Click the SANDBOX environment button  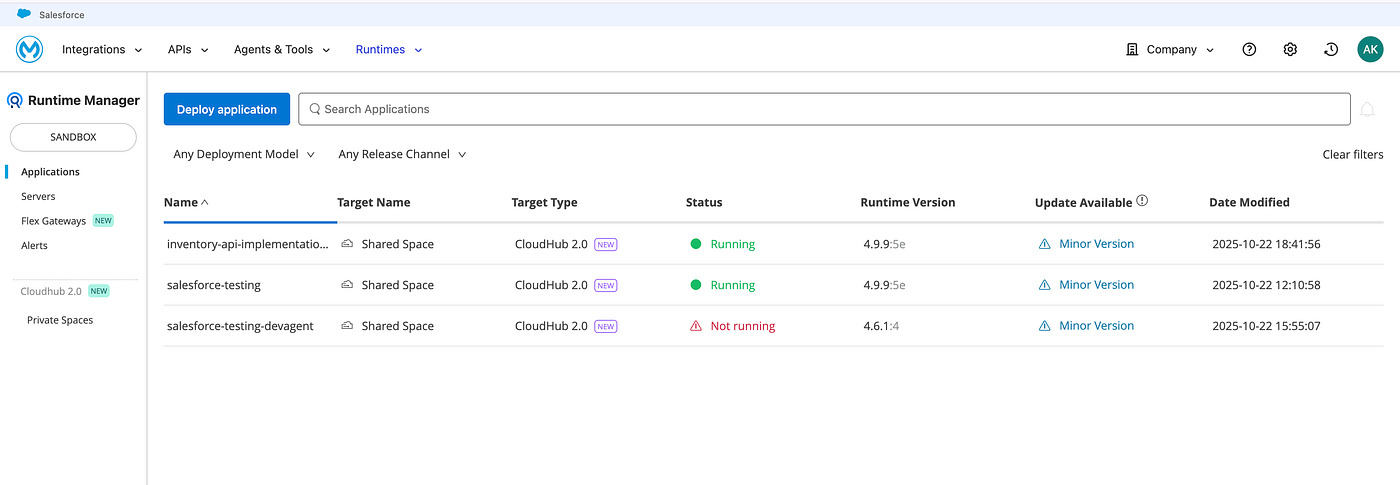click(x=73, y=137)
